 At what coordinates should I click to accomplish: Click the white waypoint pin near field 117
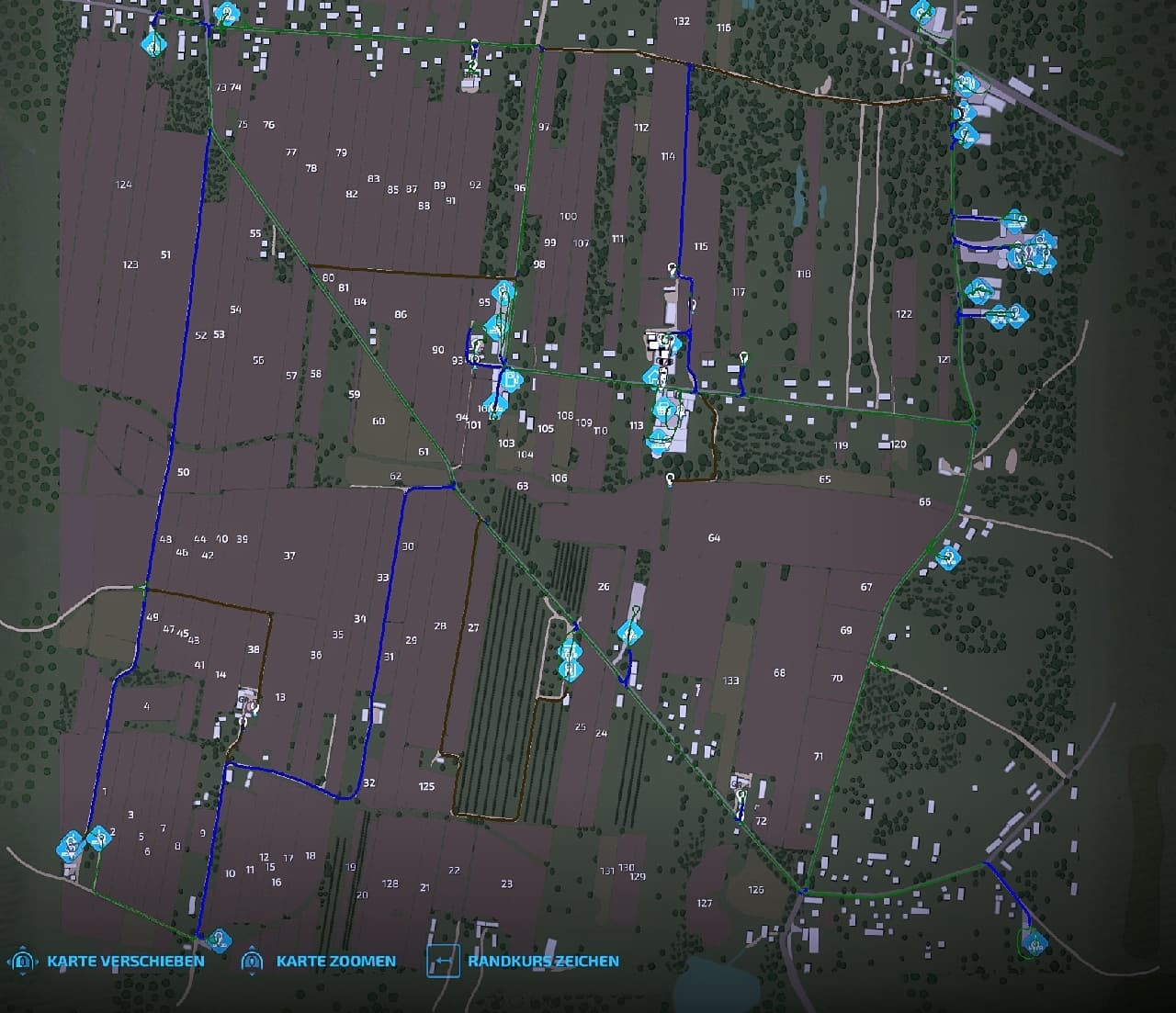(743, 358)
